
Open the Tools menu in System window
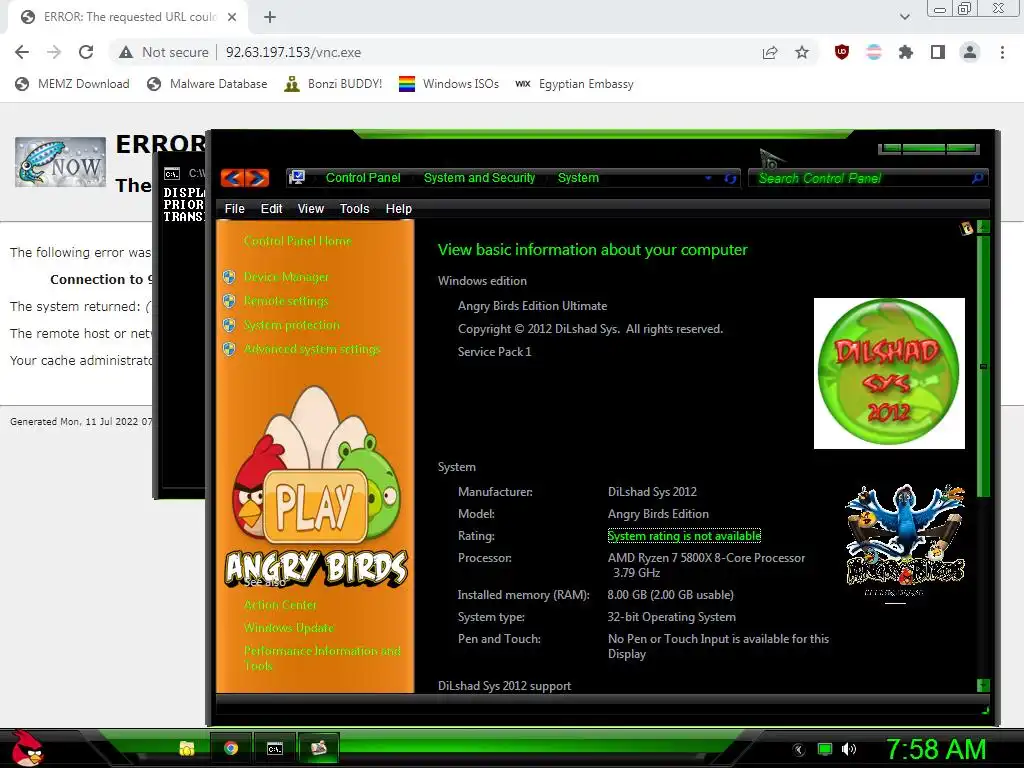click(x=355, y=209)
